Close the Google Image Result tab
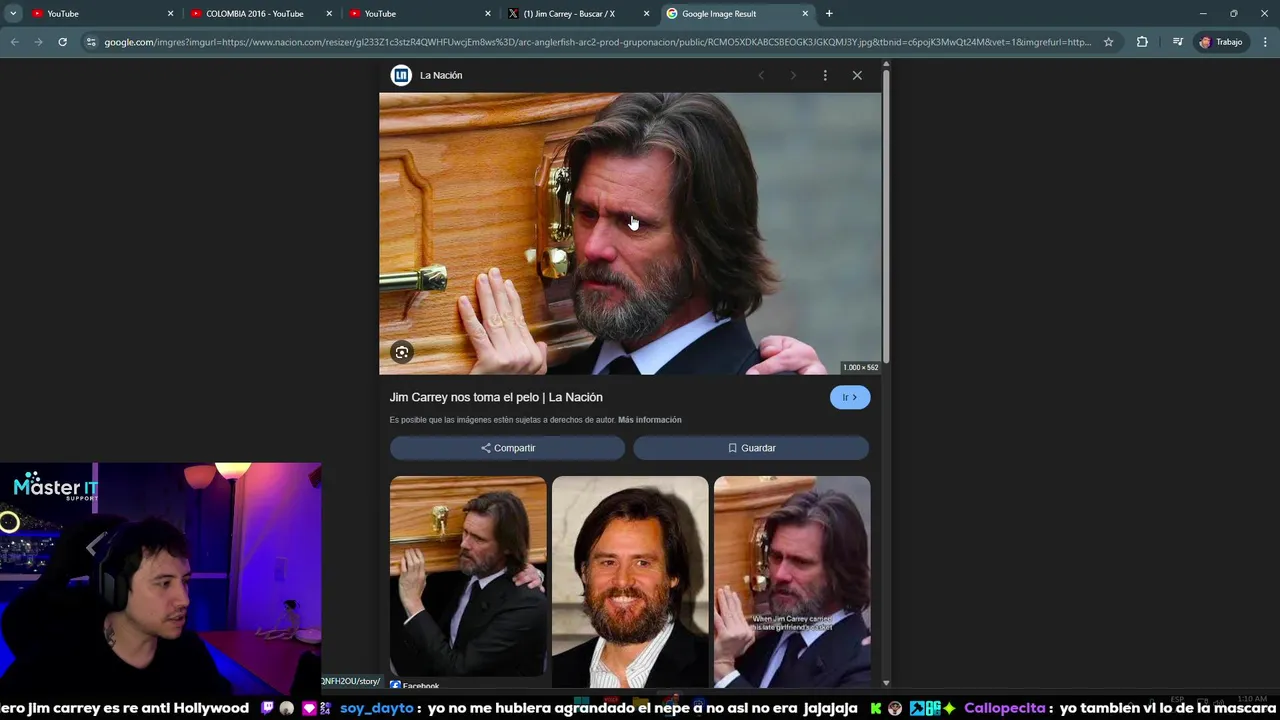The height and width of the screenshot is (720, 1280). pos(805,14)
